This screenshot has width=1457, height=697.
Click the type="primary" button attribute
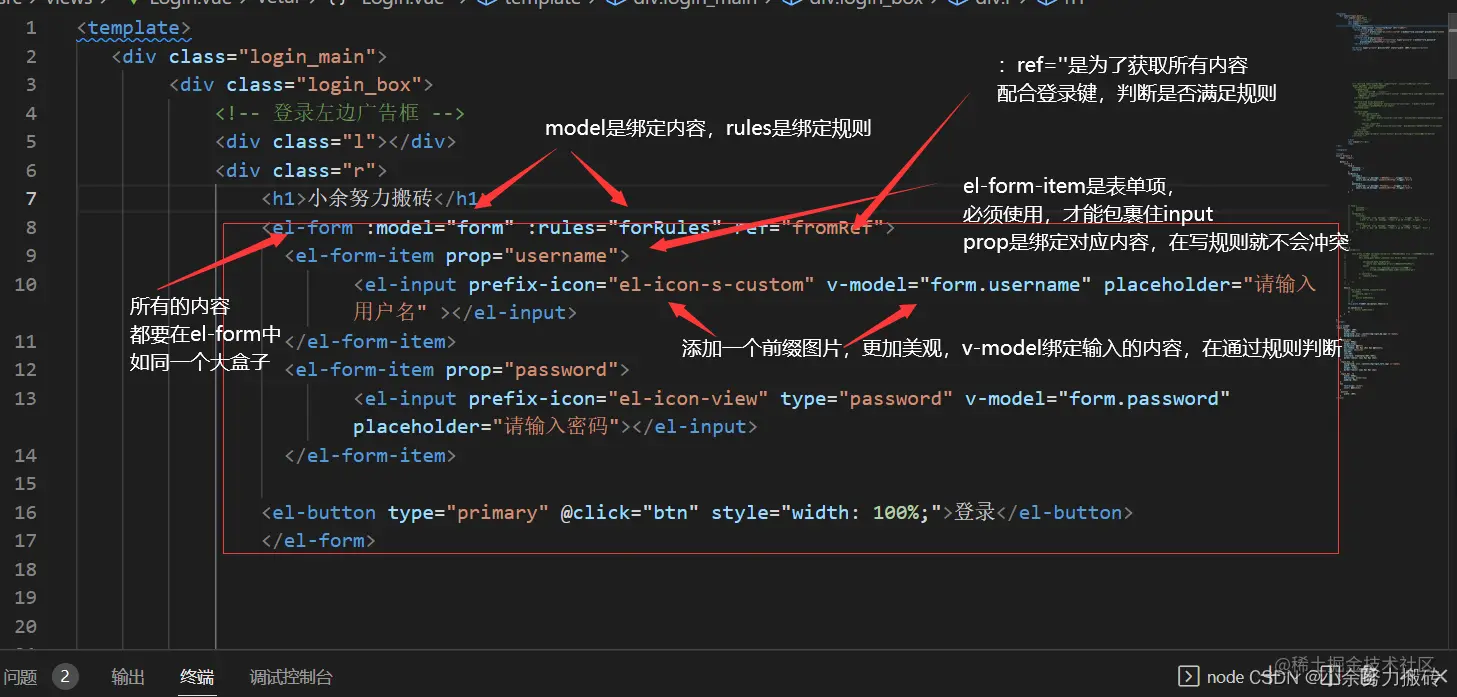point(468,512)
